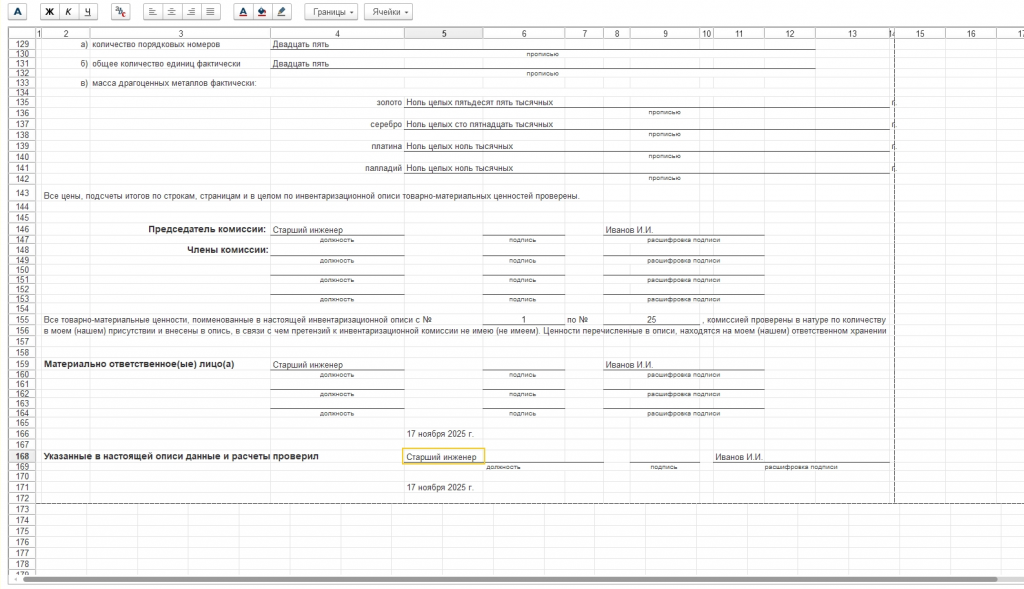Choose text color (red-underlined A)
1024x589 pixels.
(x=243, y=12)
